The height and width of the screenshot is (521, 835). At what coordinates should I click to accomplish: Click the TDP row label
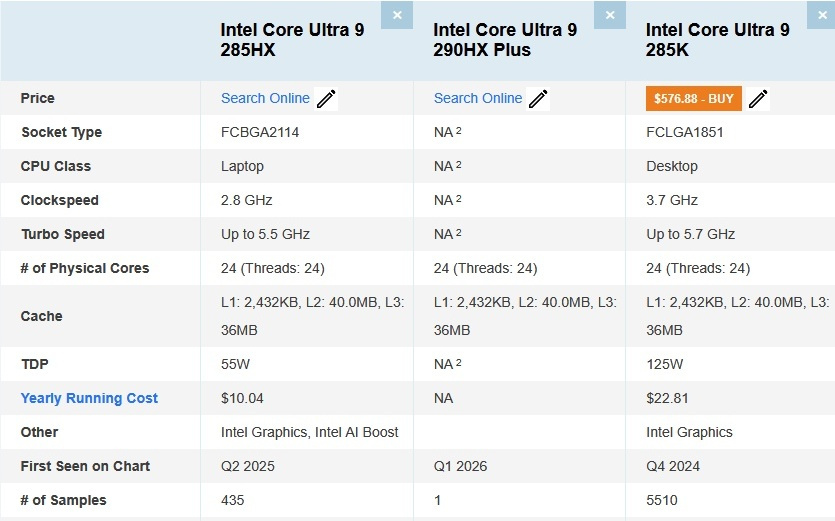(34, 364)
